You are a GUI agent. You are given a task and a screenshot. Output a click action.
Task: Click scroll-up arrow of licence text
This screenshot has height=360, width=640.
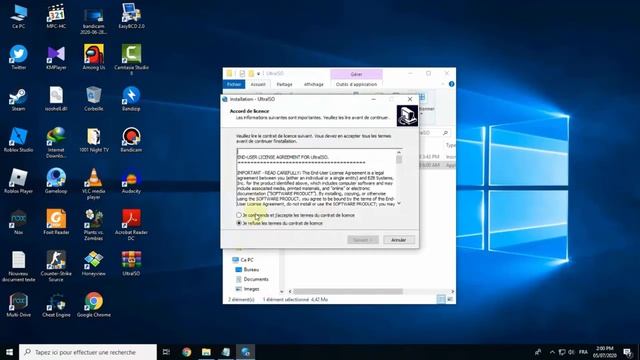[399, 152]
